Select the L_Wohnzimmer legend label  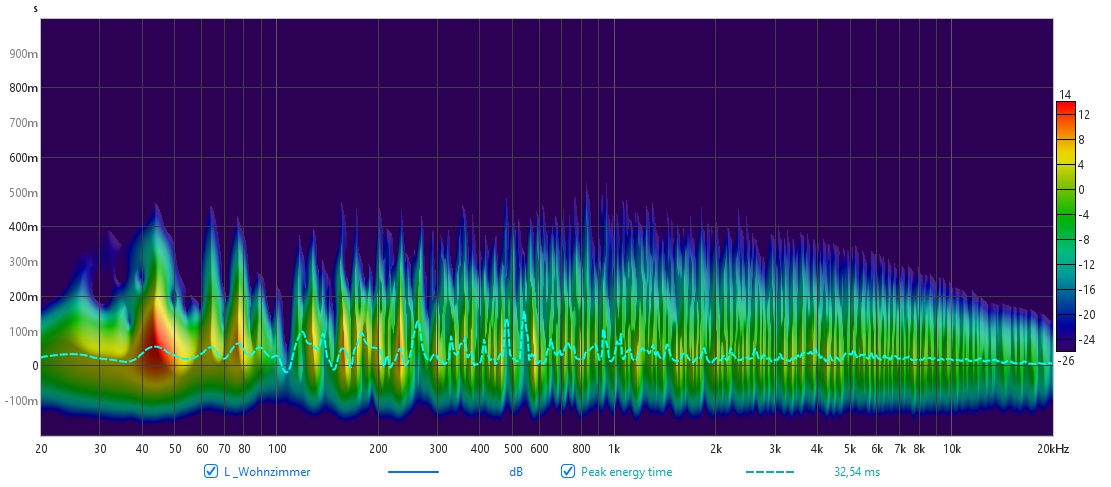[x=267, y=472]
